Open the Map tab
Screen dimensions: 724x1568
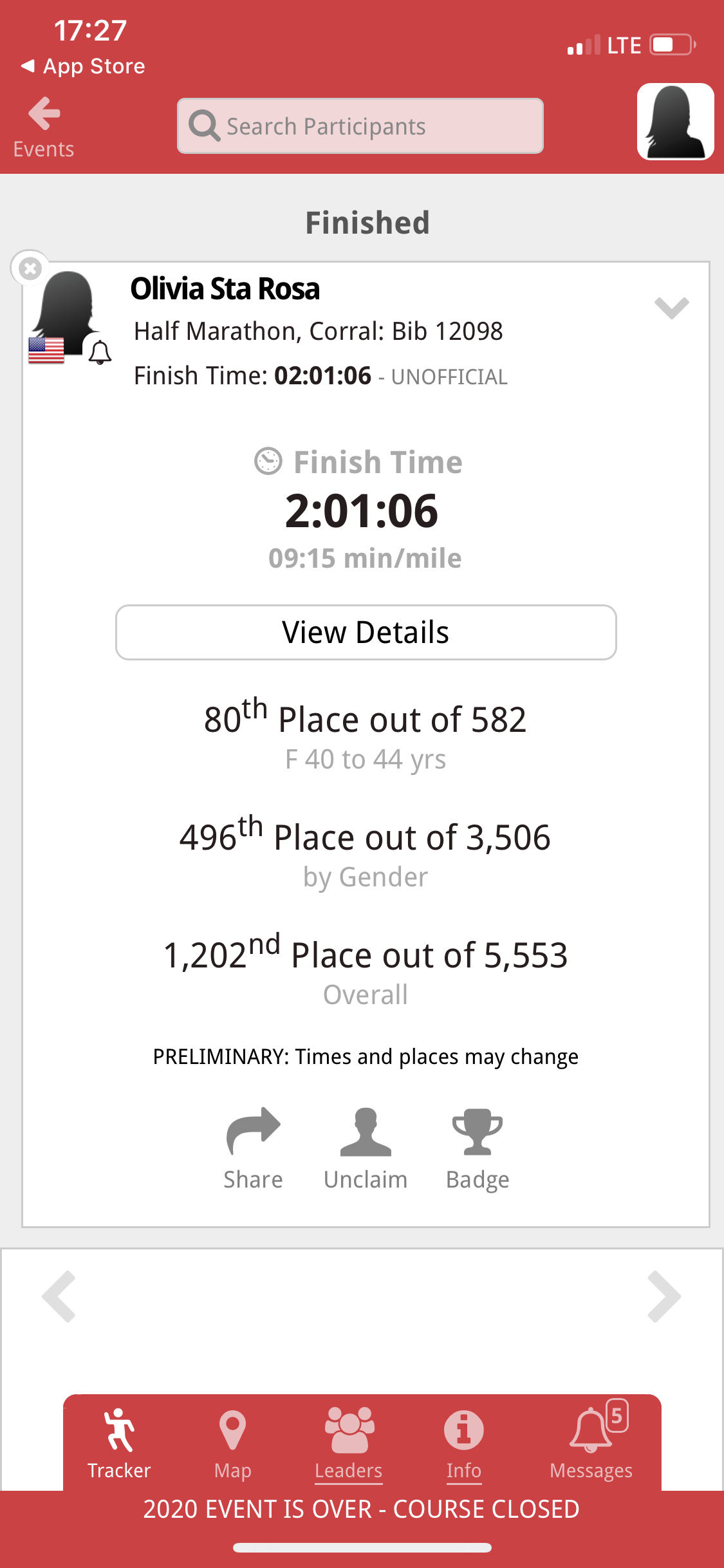point(232,1443)
